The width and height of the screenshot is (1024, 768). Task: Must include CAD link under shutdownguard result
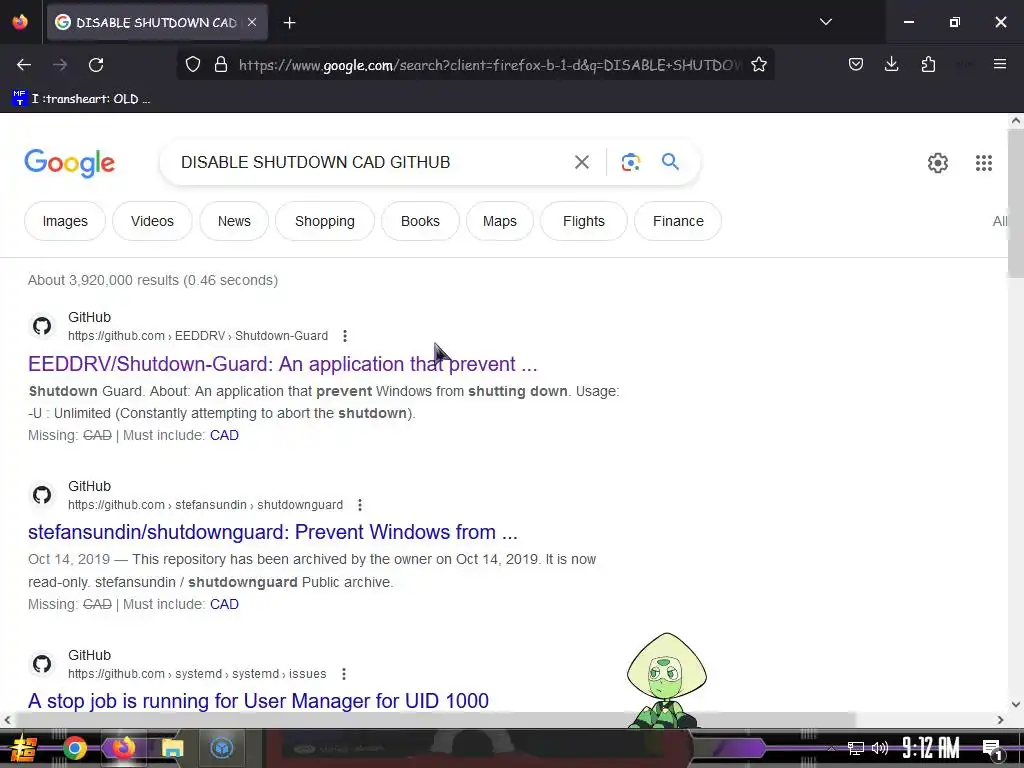(x=224, y=605)
